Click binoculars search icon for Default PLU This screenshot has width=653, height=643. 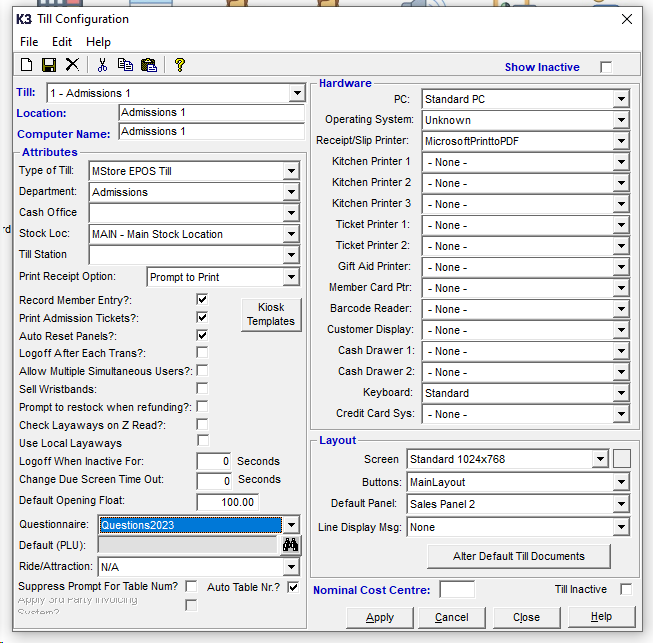point(290,545)
